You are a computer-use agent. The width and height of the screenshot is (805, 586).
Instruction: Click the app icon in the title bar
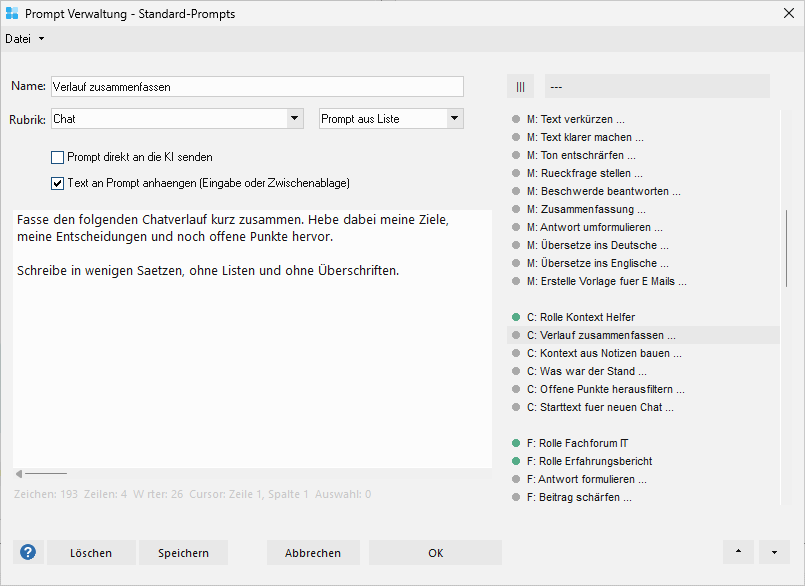12,13
